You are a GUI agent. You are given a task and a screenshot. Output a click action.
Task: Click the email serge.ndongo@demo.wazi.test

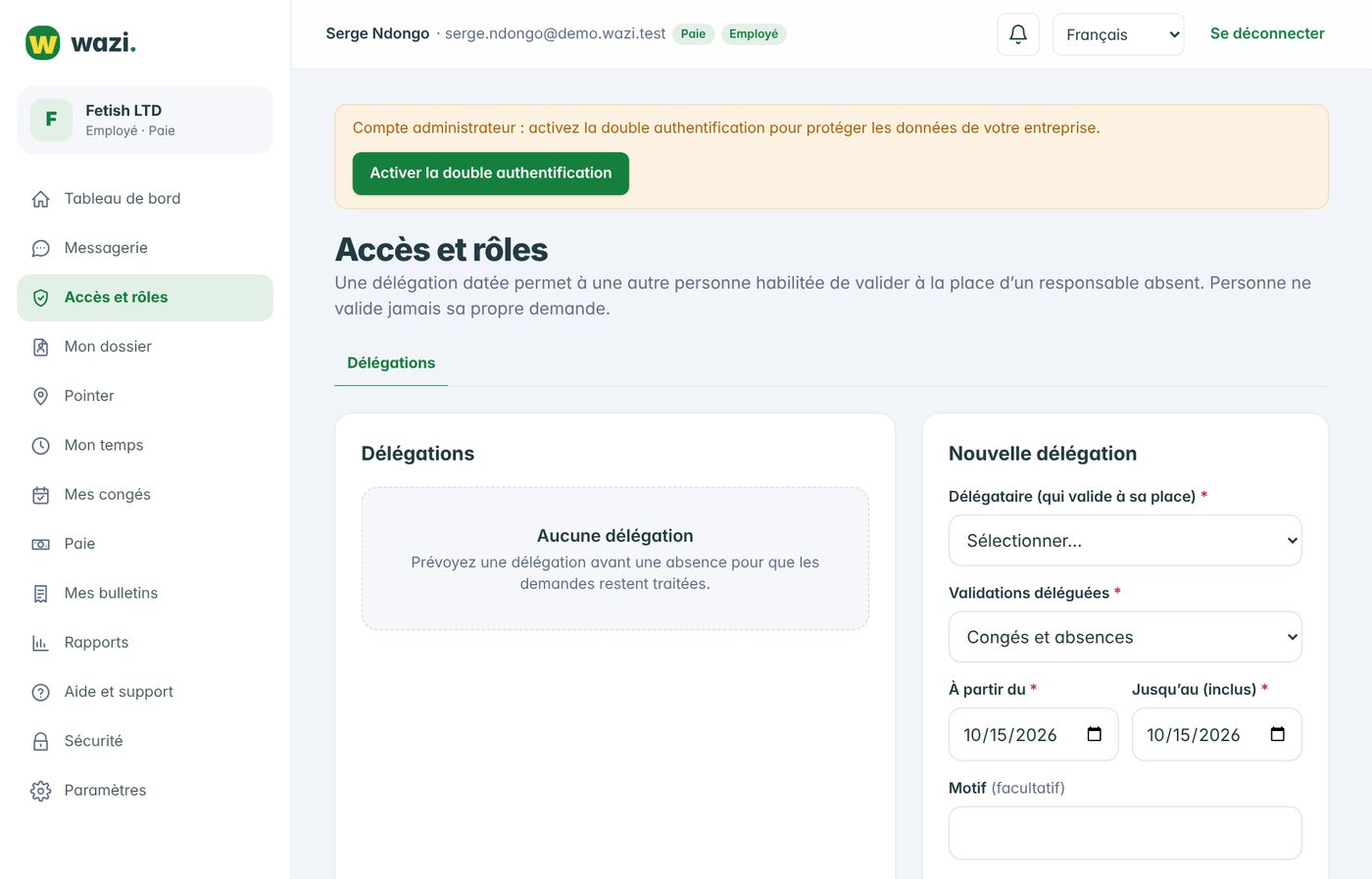[555, 33]
